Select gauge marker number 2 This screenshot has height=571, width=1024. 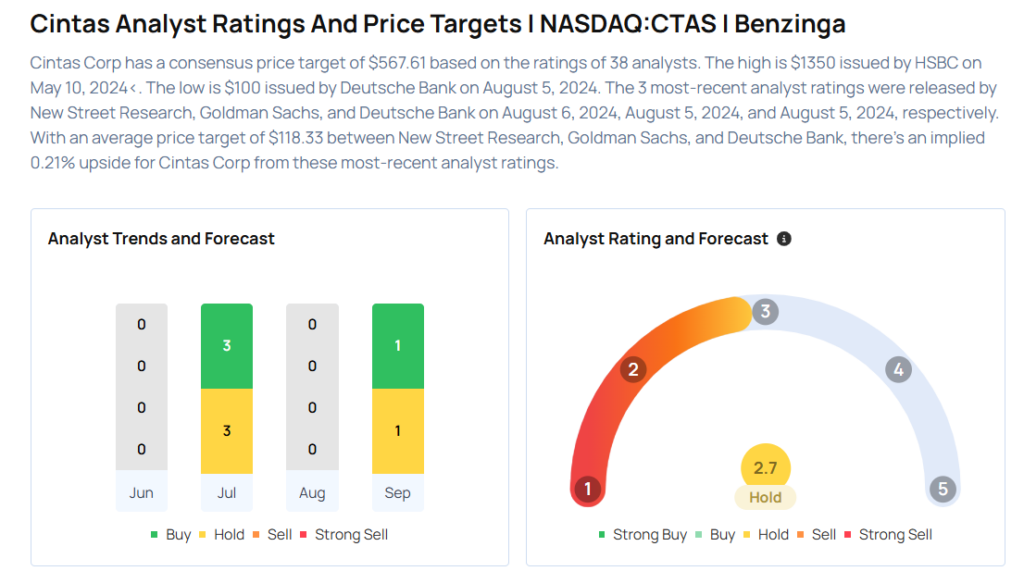click(x=632, y=370)
